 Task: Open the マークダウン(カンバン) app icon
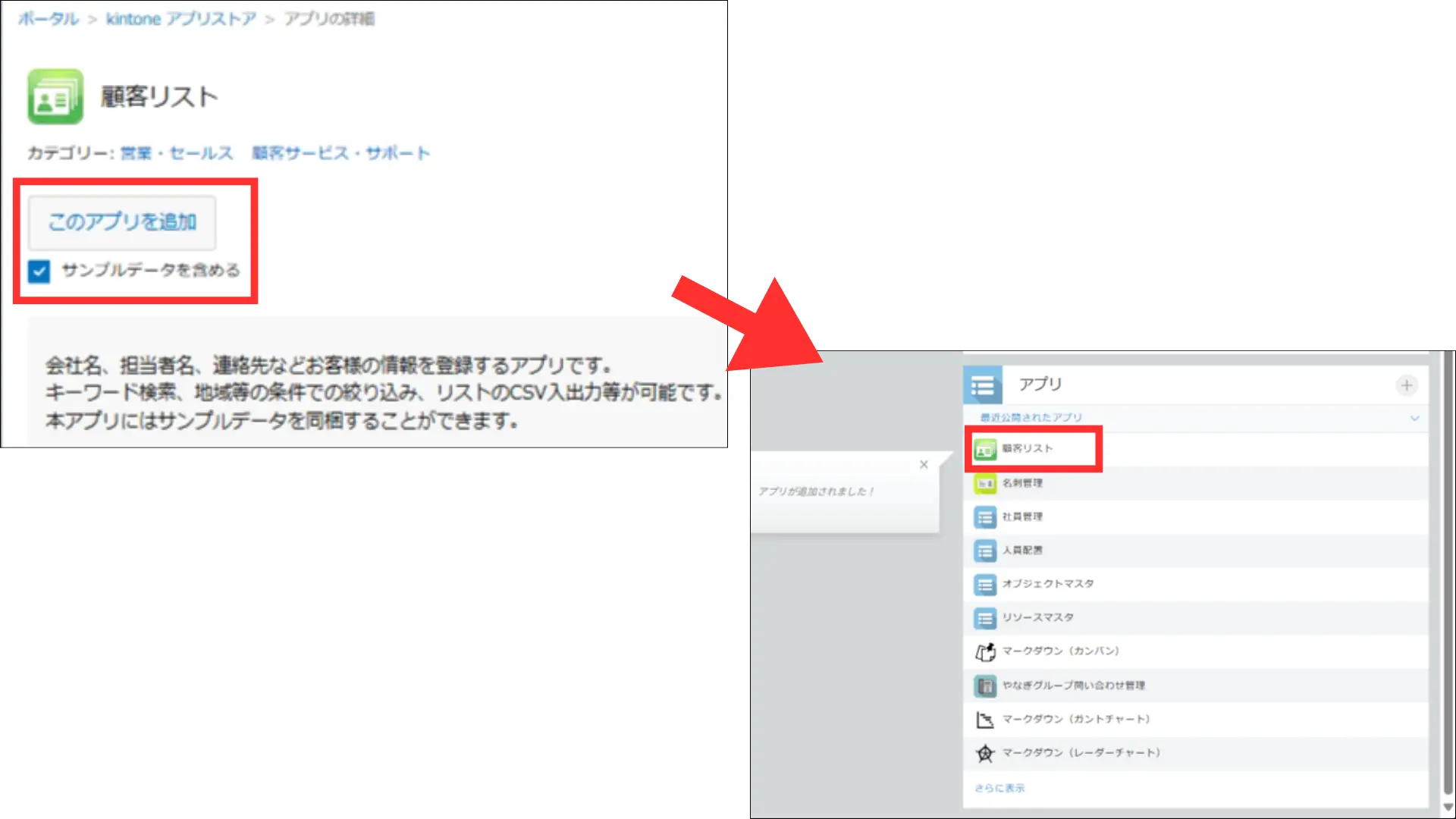pos(985,651)
